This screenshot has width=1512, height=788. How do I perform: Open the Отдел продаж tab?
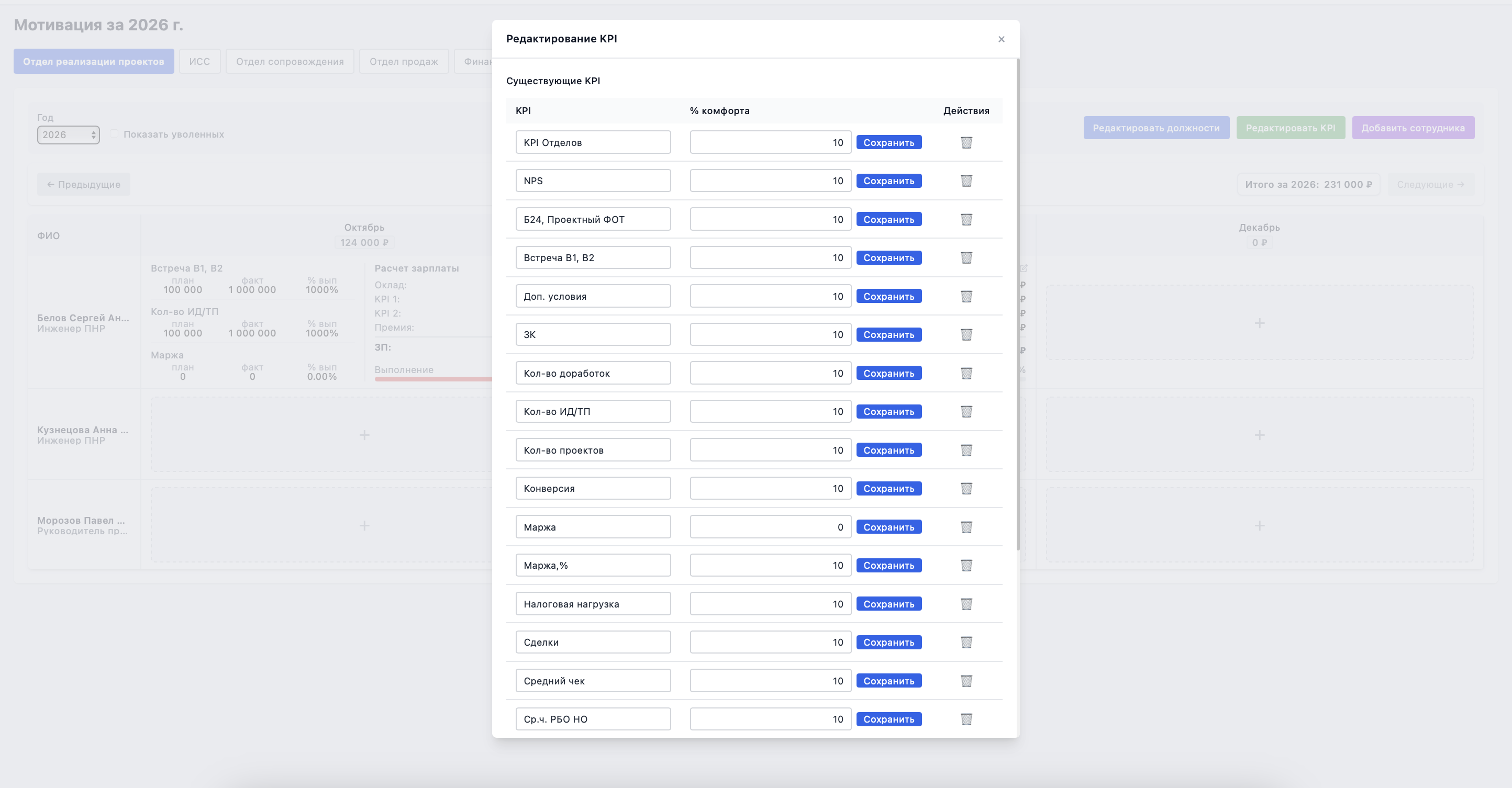(404, 62)
